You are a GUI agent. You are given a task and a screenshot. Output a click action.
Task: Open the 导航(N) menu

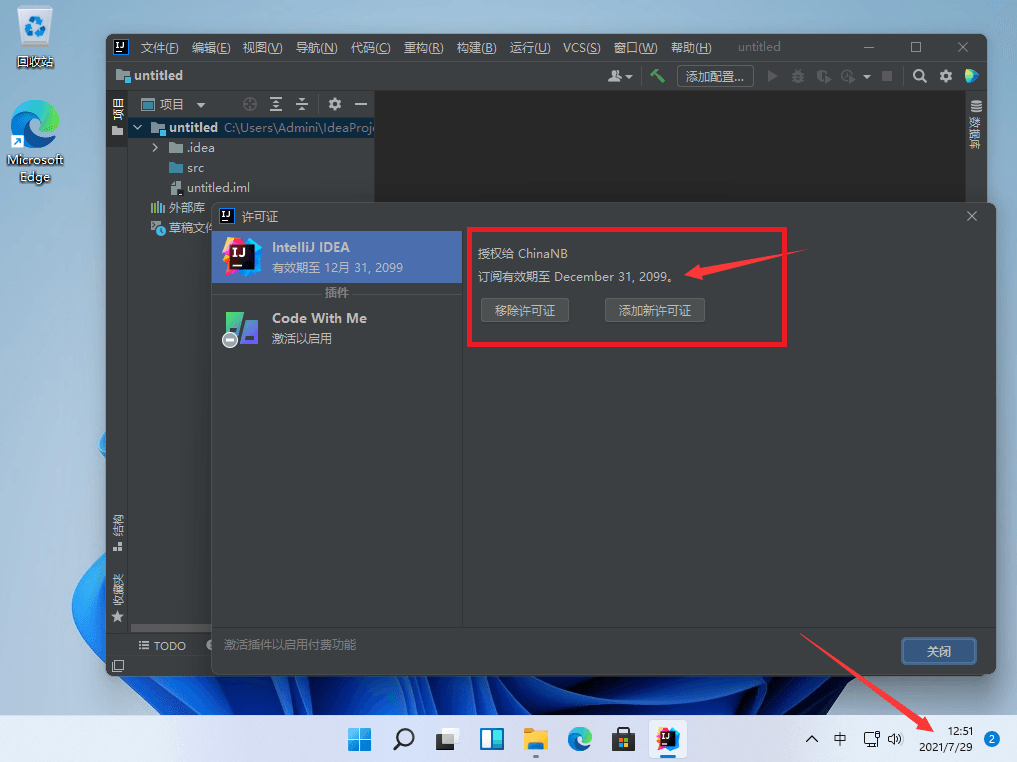(x=316, y=47)
